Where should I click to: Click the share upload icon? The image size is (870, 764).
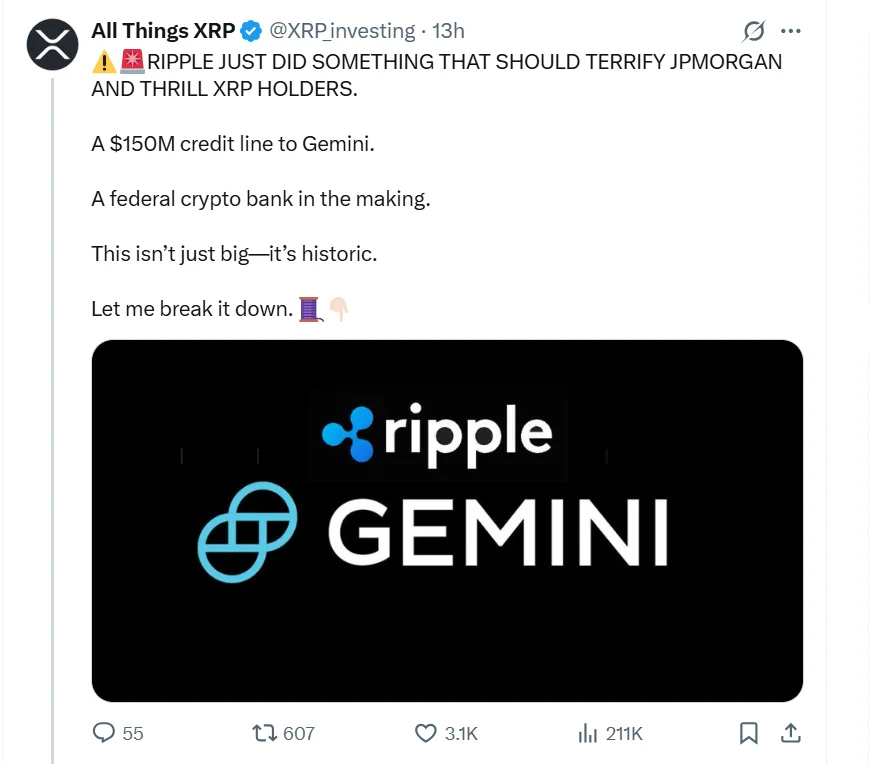pyautogui.click(x=791, y=733)
